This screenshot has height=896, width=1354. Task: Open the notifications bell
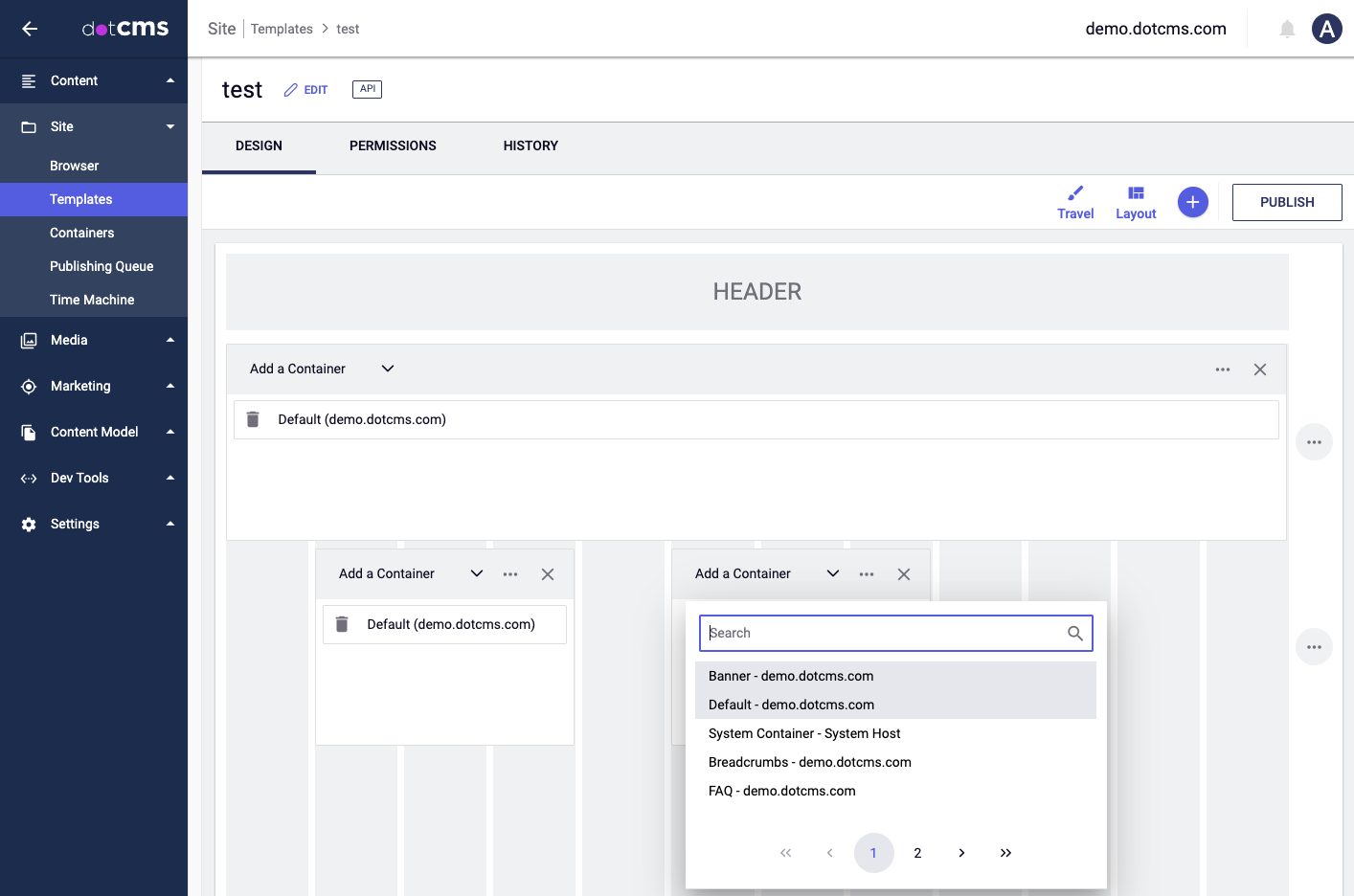[1287, 29]
